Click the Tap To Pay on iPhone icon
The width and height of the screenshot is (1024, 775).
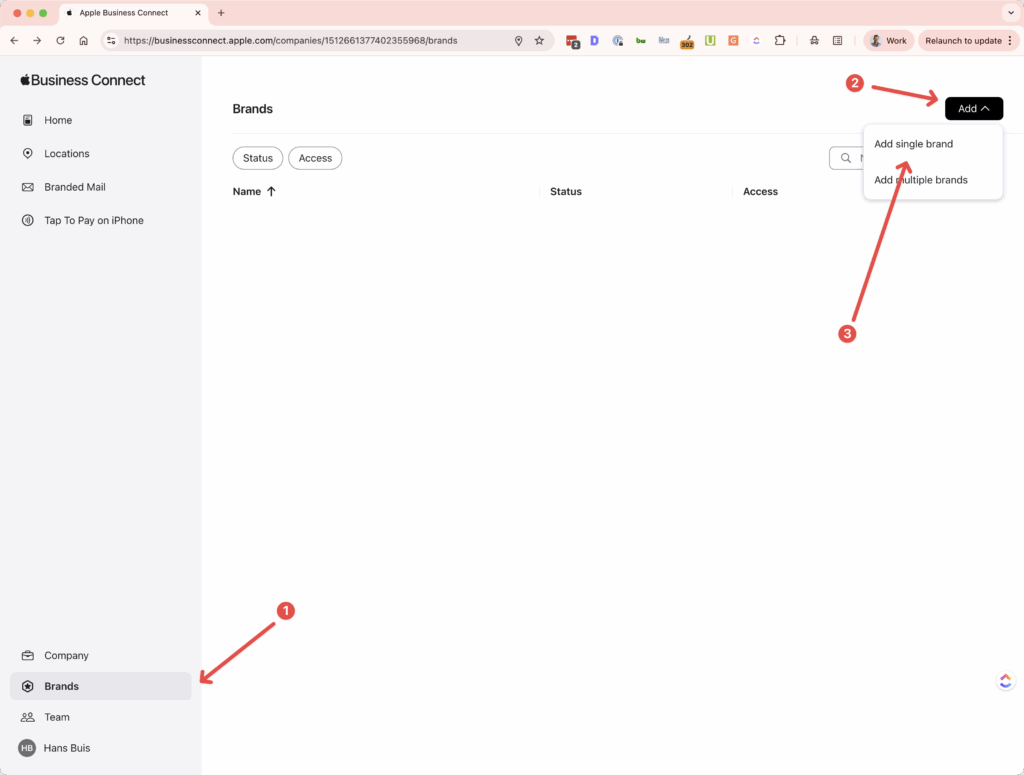click(x=28, y=220)
